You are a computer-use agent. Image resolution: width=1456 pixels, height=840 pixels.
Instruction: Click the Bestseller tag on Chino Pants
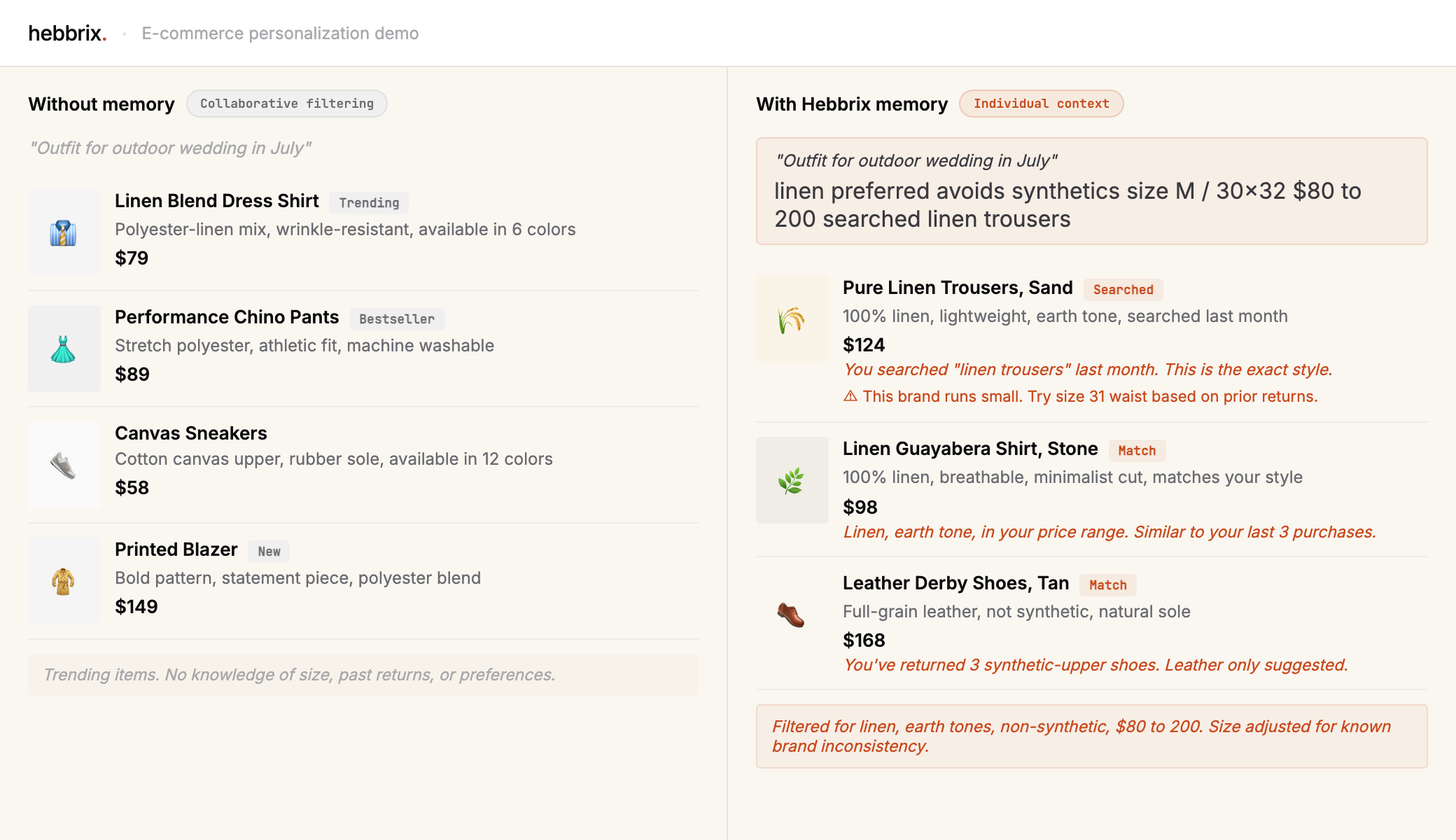click(397, 319)
